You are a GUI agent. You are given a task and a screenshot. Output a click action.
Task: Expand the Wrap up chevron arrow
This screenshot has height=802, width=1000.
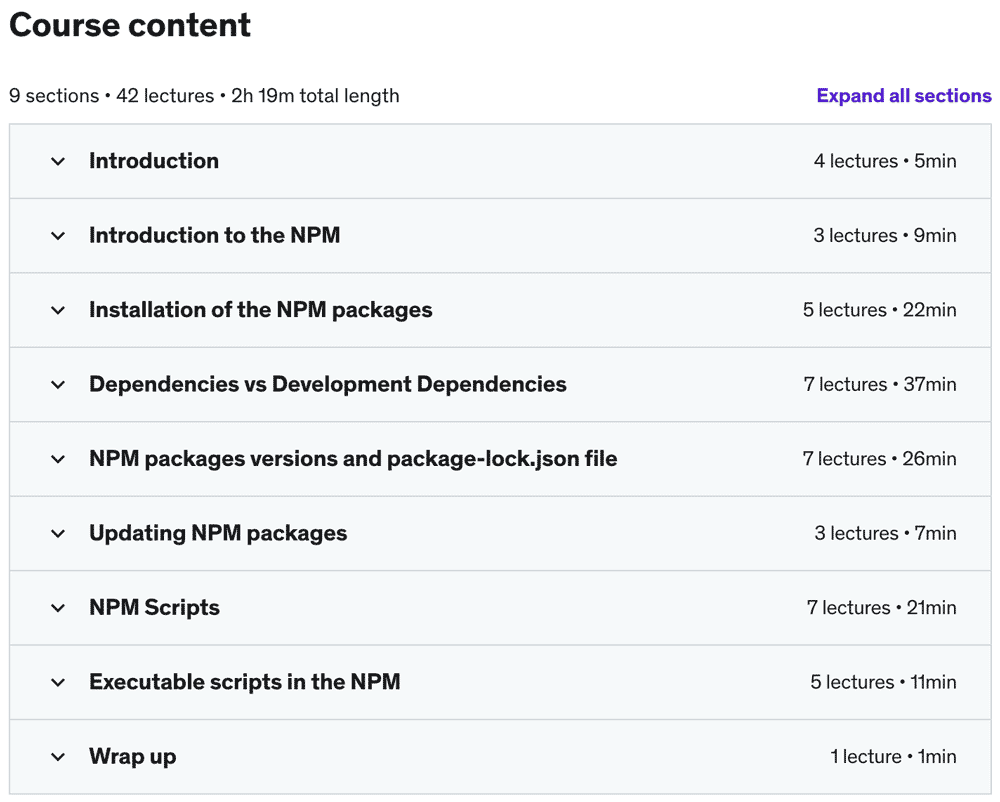point(58,757)
